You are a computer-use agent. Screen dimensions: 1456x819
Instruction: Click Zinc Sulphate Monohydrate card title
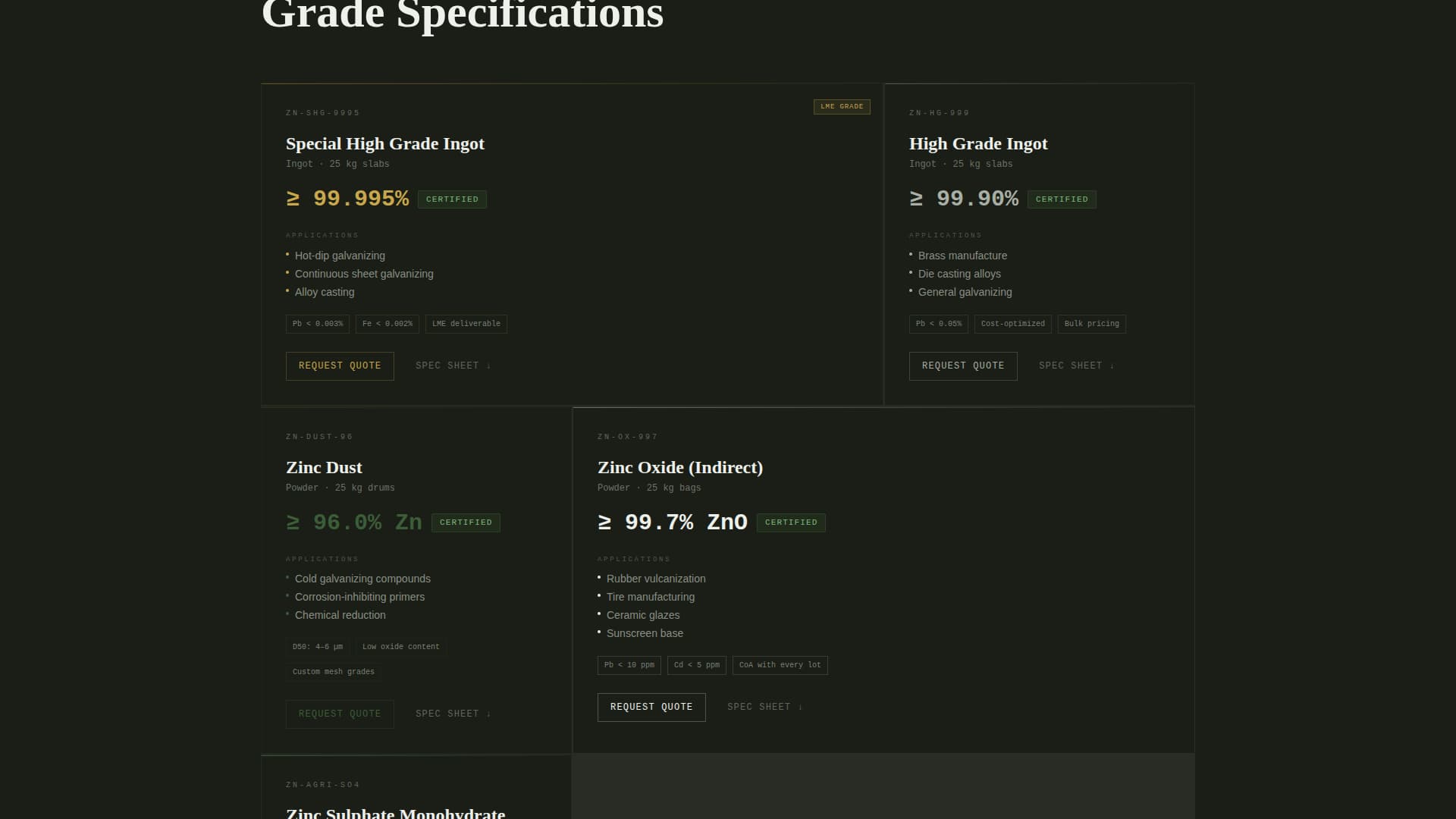click(x=395, y=813)
